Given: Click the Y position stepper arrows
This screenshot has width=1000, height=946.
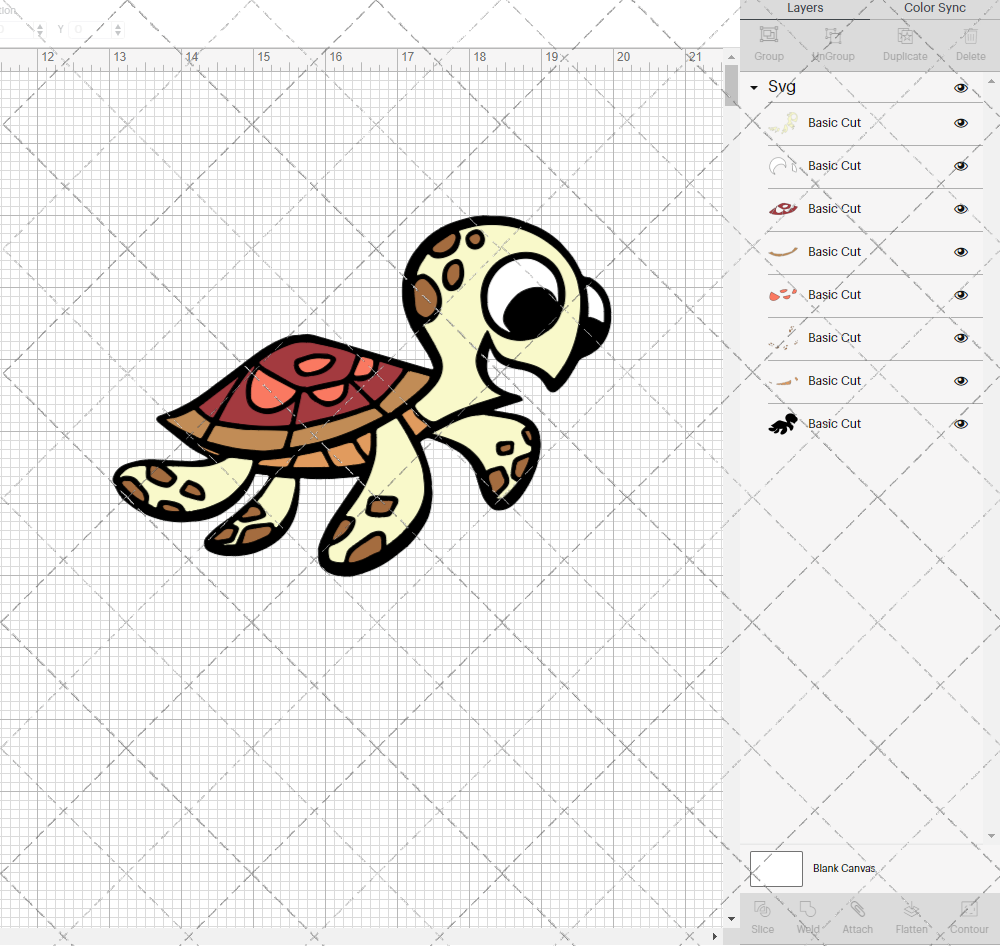Looking at the screenshot, I should pos(118,29).
